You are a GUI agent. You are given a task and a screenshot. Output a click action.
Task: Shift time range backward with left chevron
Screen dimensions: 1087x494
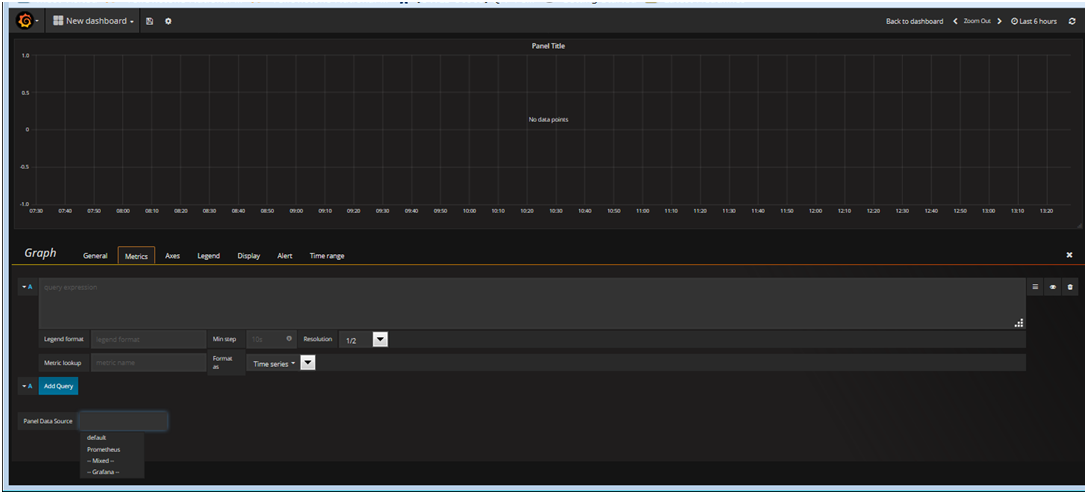pos(955,21)
